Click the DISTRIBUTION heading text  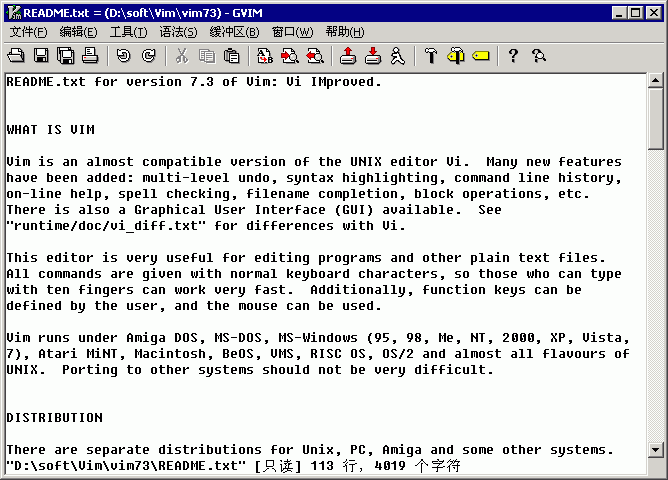(55, 417)
